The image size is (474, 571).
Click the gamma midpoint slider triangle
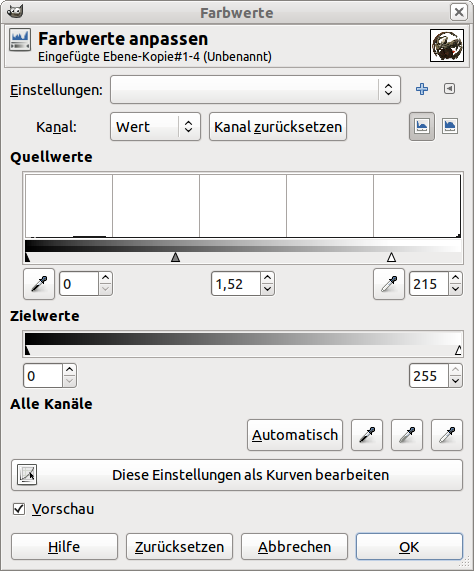pos(175,257)
